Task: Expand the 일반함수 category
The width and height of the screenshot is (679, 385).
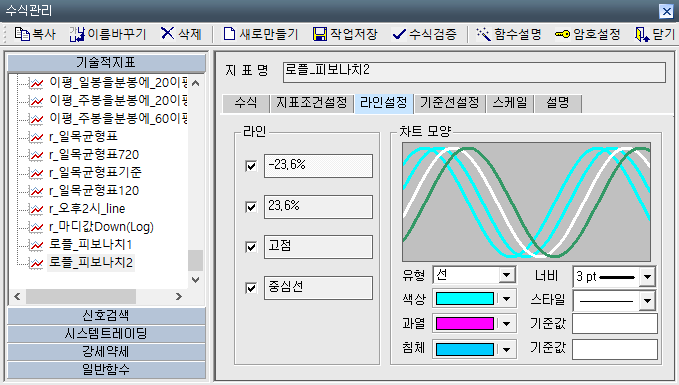Action: coord(107,370)
